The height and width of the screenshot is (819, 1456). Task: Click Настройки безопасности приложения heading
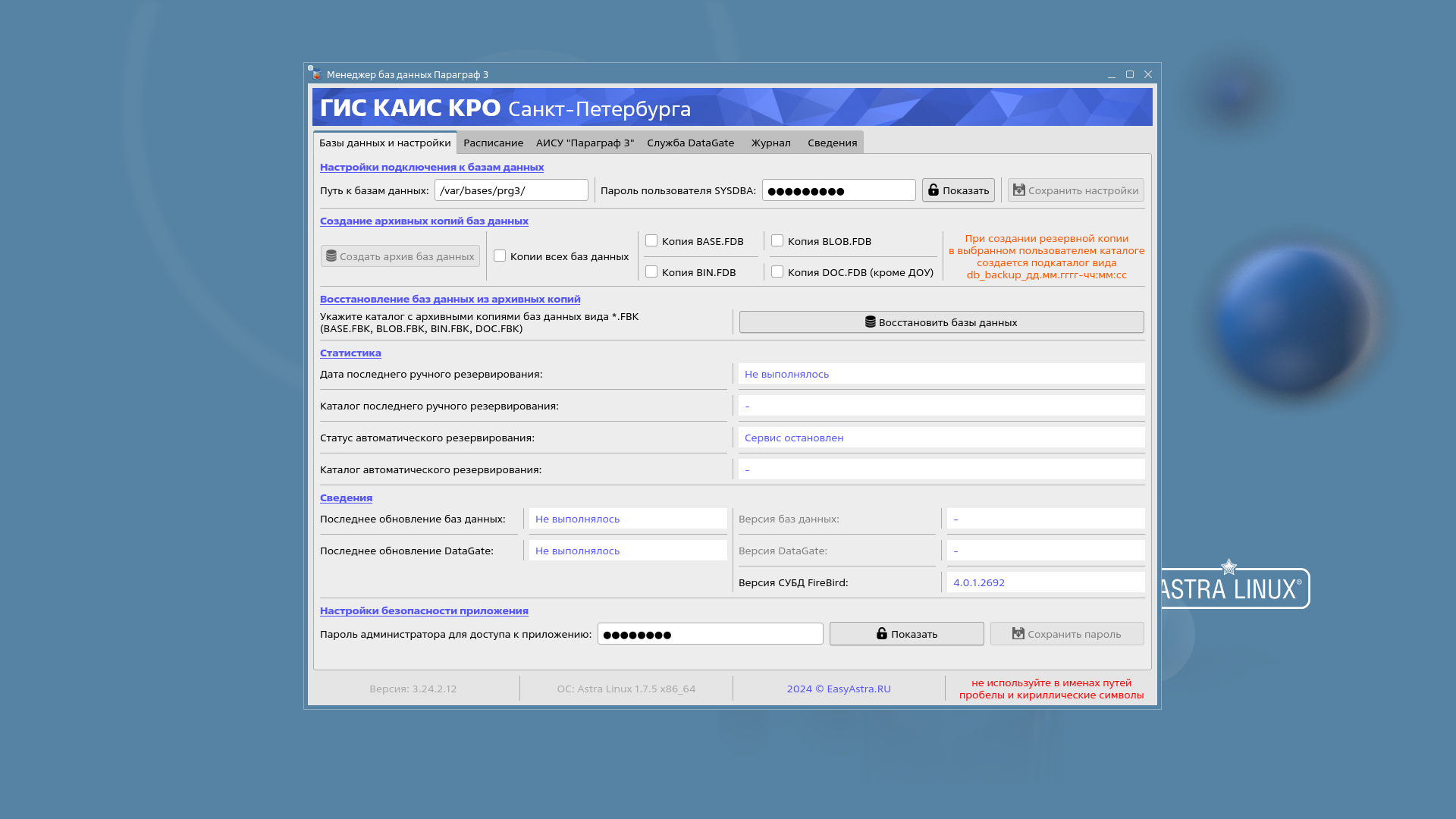point(425,610)
